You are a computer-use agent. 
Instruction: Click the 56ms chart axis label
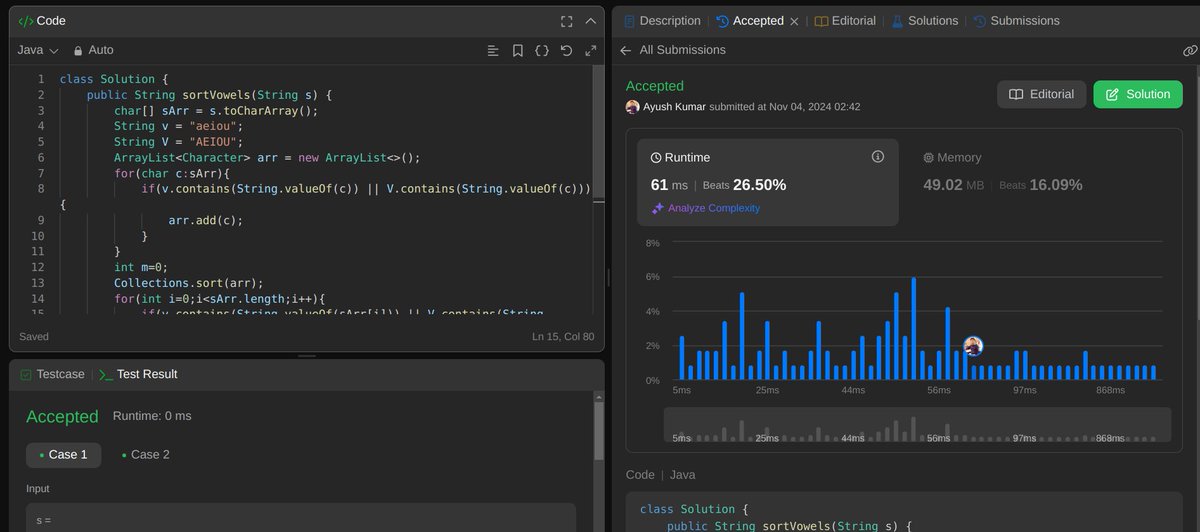938,389
